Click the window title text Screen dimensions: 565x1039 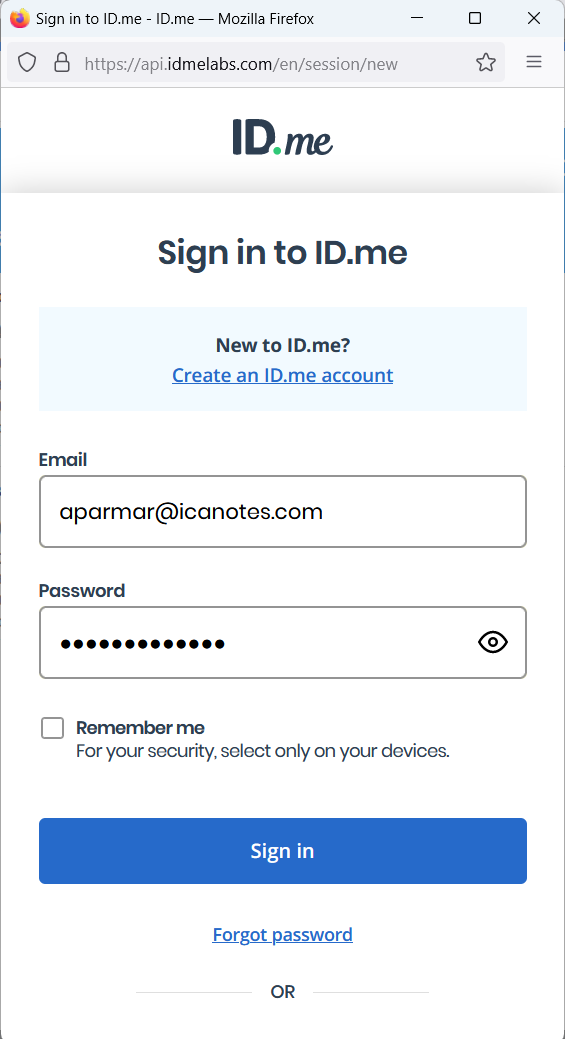point(175,19)
